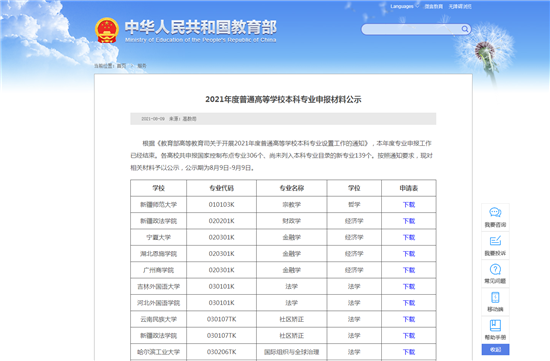Download 吉林外国语大学 法学 application form
550x361 pixels.
click(x=409, y=287)
